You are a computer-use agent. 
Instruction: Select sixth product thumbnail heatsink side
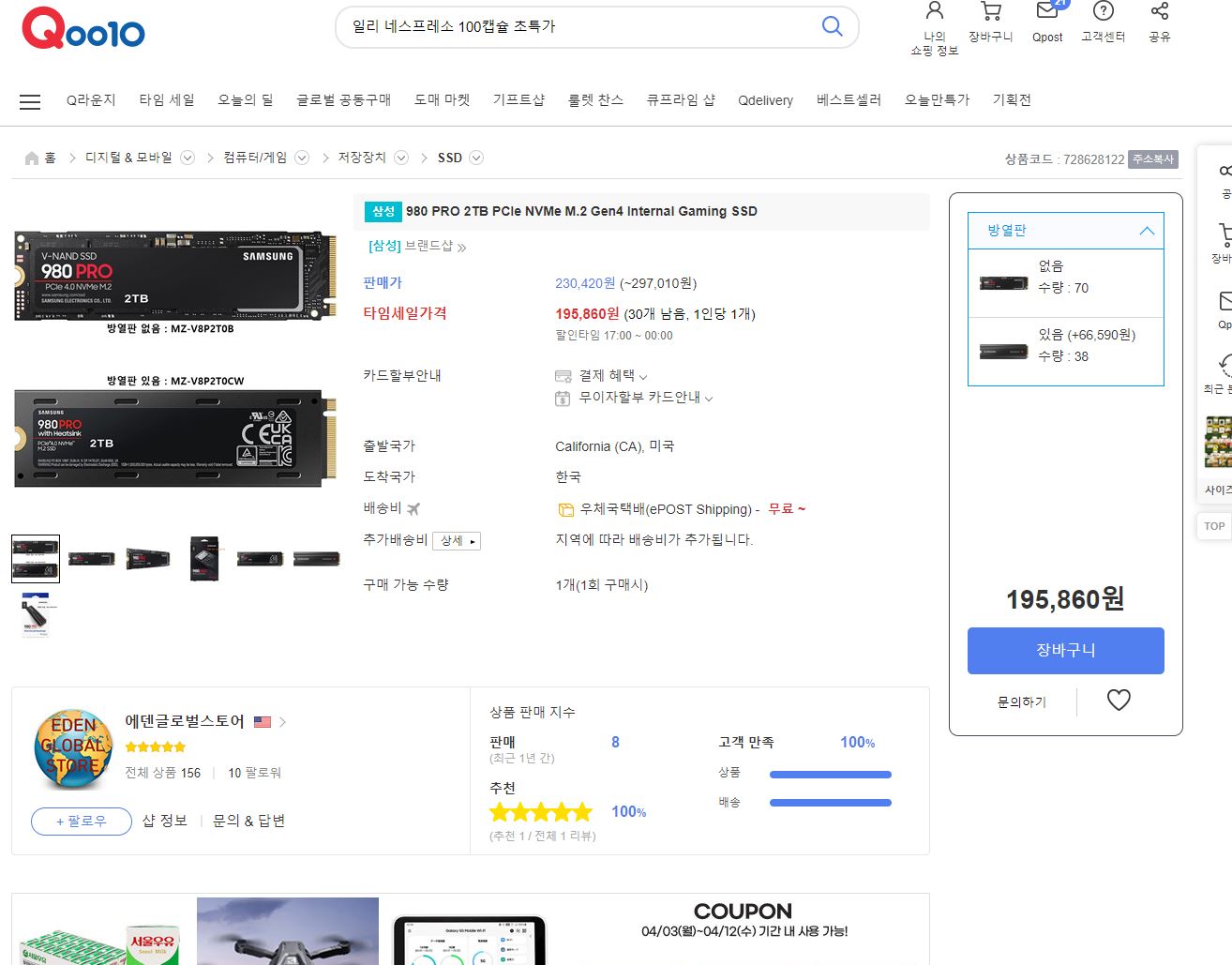(x=317, y=559)
